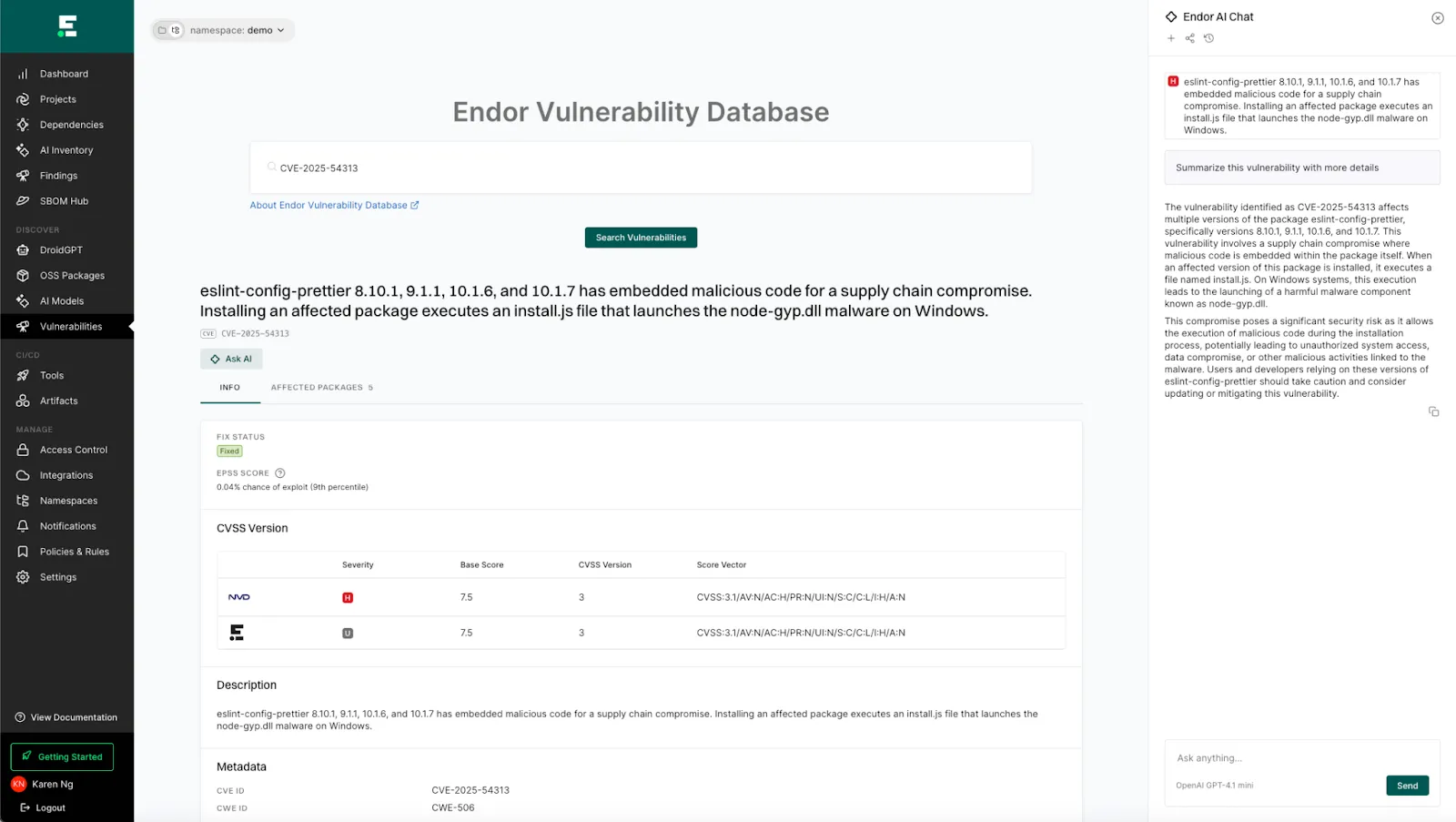Start a new chat with plus icon
This screenshot has width=1456, height=822.
1171,38
